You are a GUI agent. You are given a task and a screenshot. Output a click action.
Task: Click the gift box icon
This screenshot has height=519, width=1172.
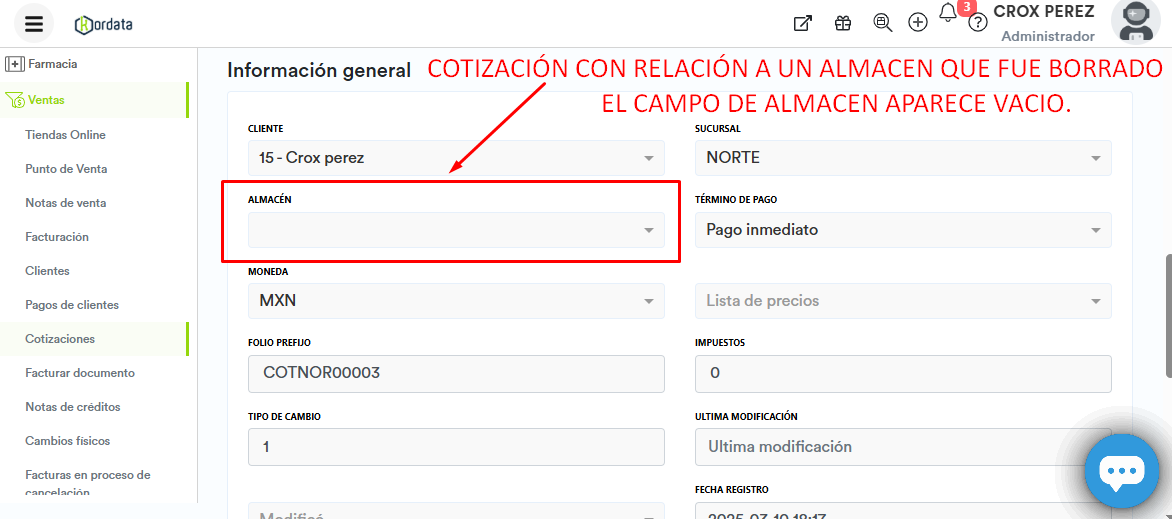(x=843, y=23)
